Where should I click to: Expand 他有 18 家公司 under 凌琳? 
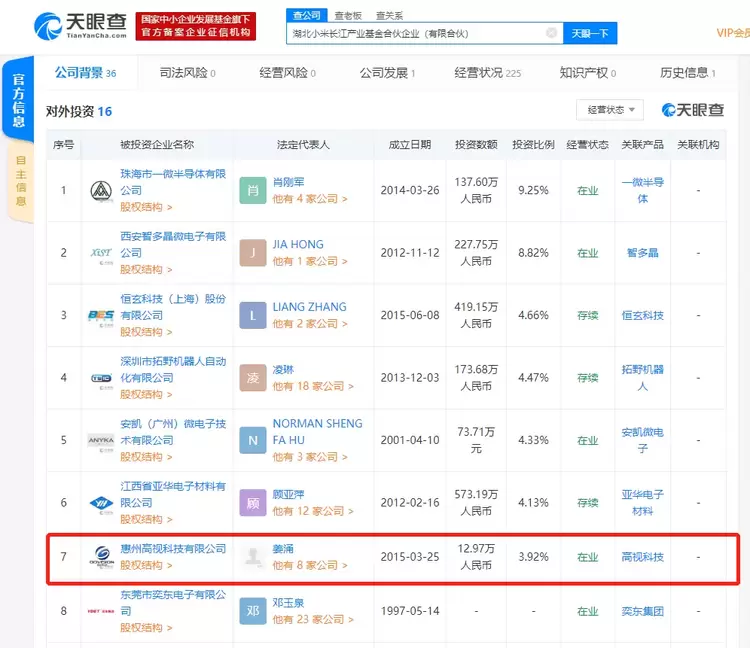click(310, 386)
